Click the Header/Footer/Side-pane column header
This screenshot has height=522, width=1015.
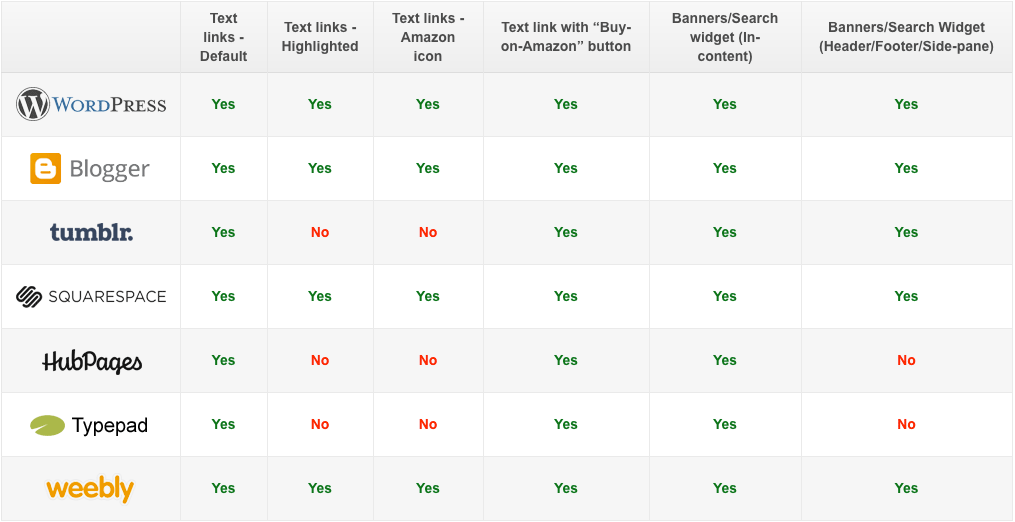pos(906,37)
